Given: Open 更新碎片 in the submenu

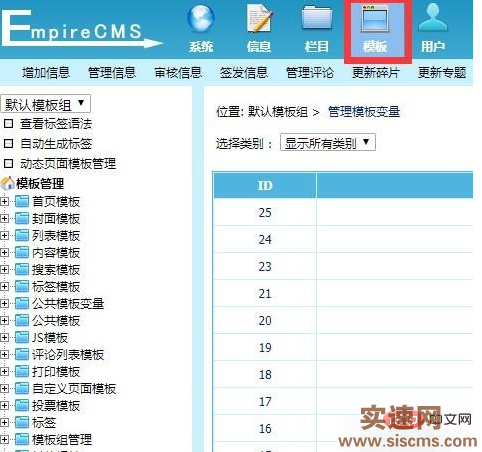Looking at the screenshot, I should (376, 72).
